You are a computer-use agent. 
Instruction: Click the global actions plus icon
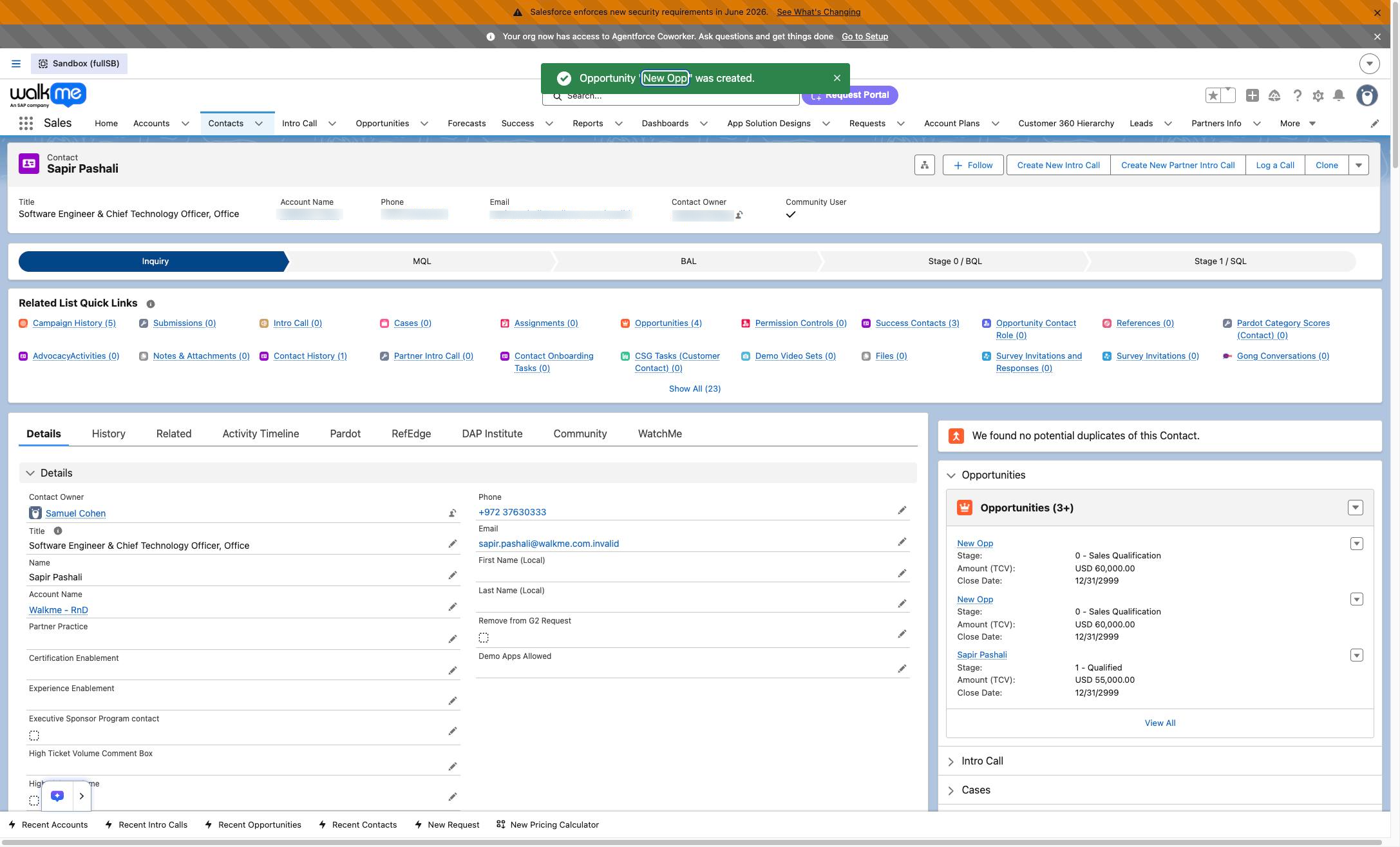coord(1253,95)
